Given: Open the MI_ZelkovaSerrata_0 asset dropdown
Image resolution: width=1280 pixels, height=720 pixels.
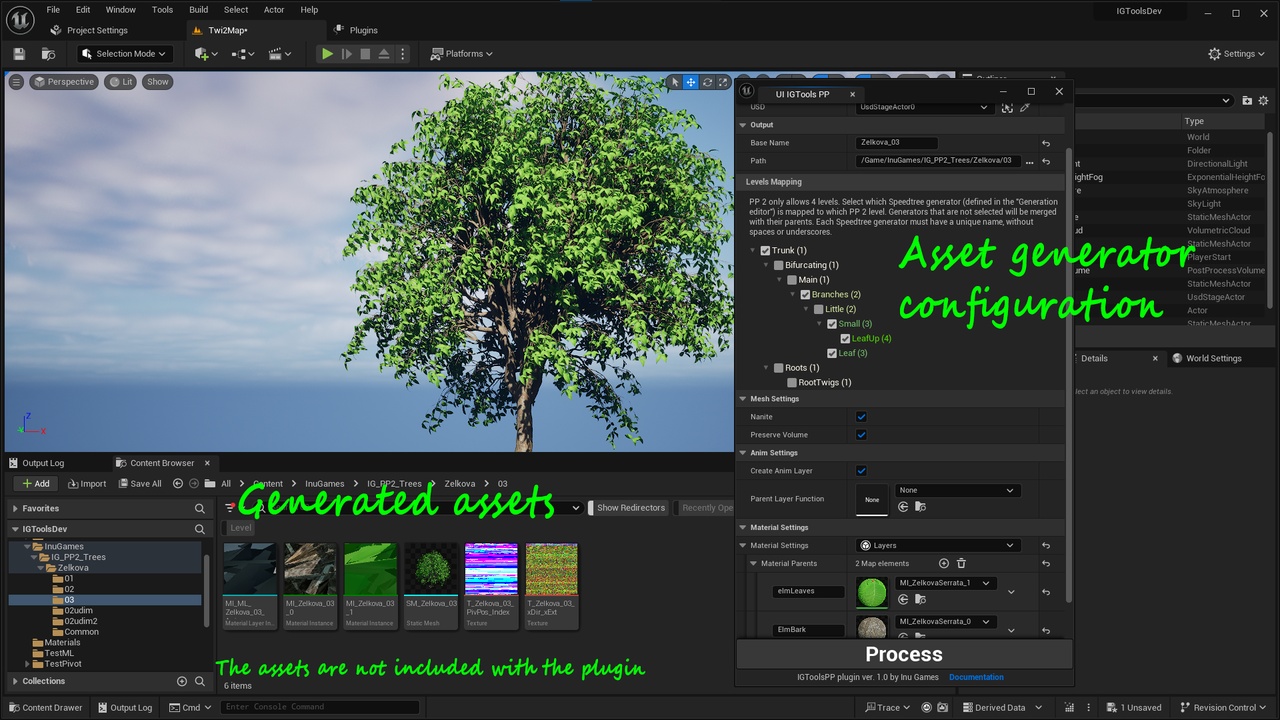Looking at the screenshot, I should pyautogui.click(x=946, y=622).
